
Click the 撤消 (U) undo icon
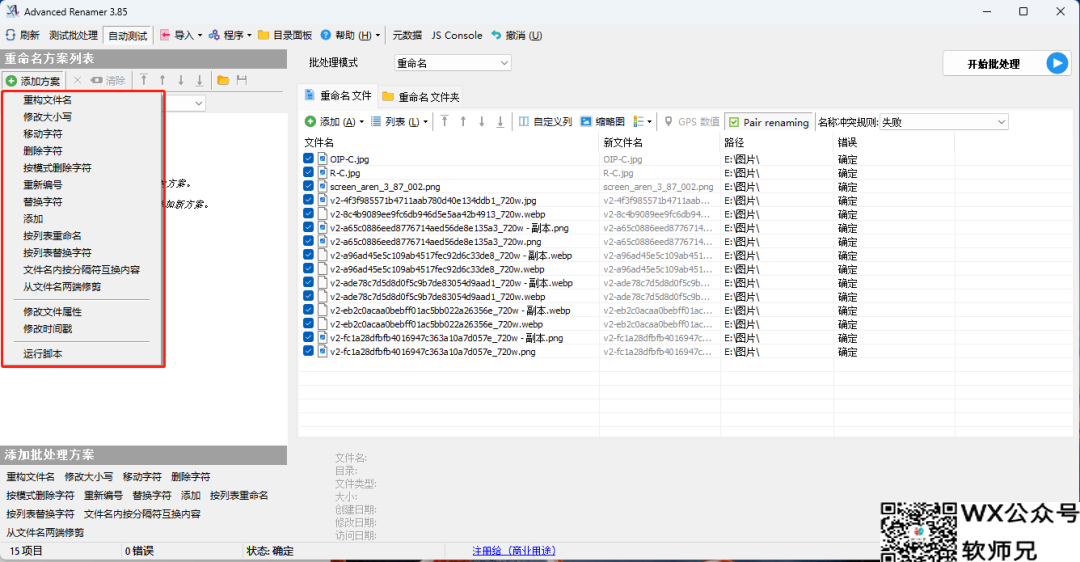pyautogui.click(x=496, y=35)
